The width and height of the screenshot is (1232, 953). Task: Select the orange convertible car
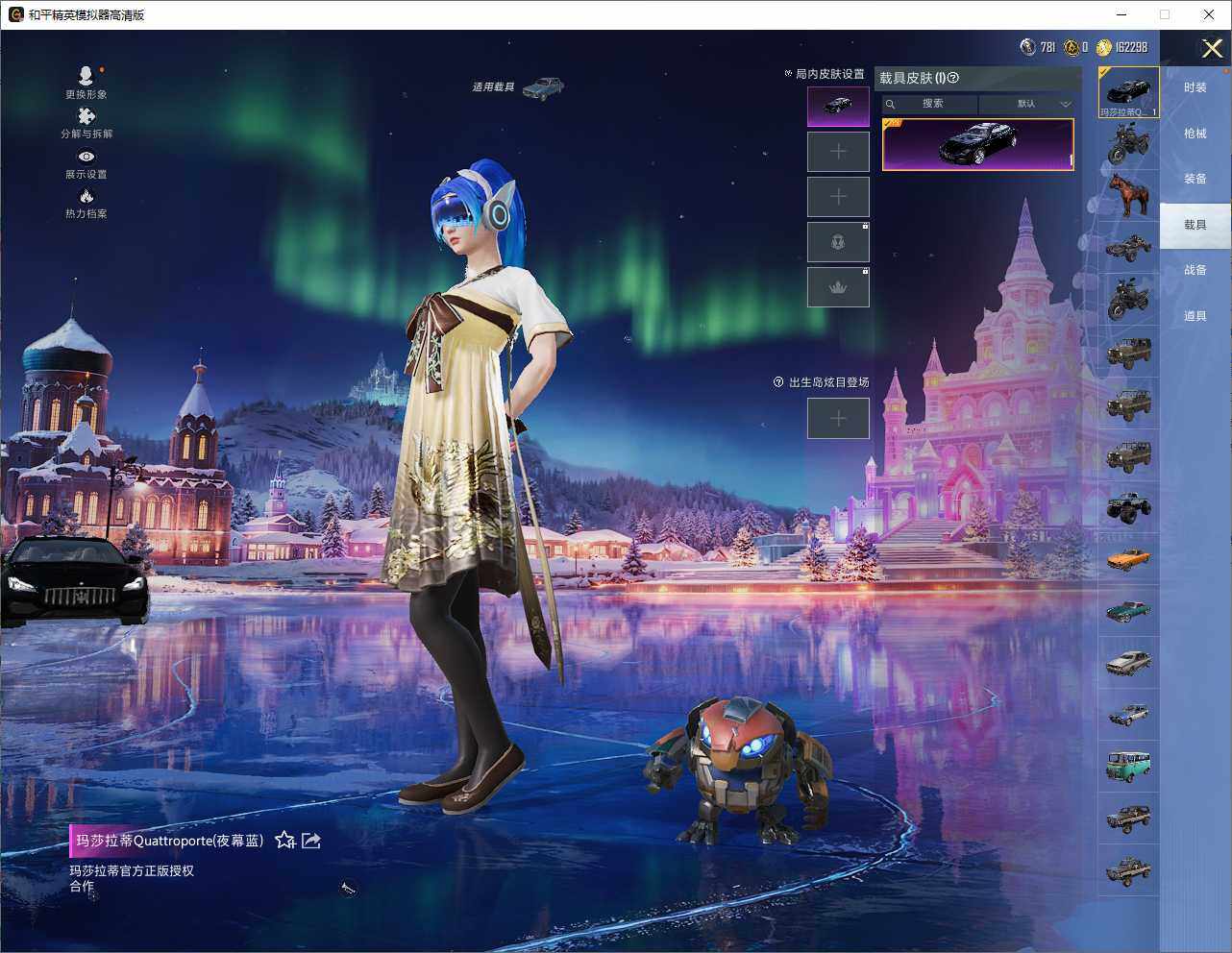(1128, 558)
